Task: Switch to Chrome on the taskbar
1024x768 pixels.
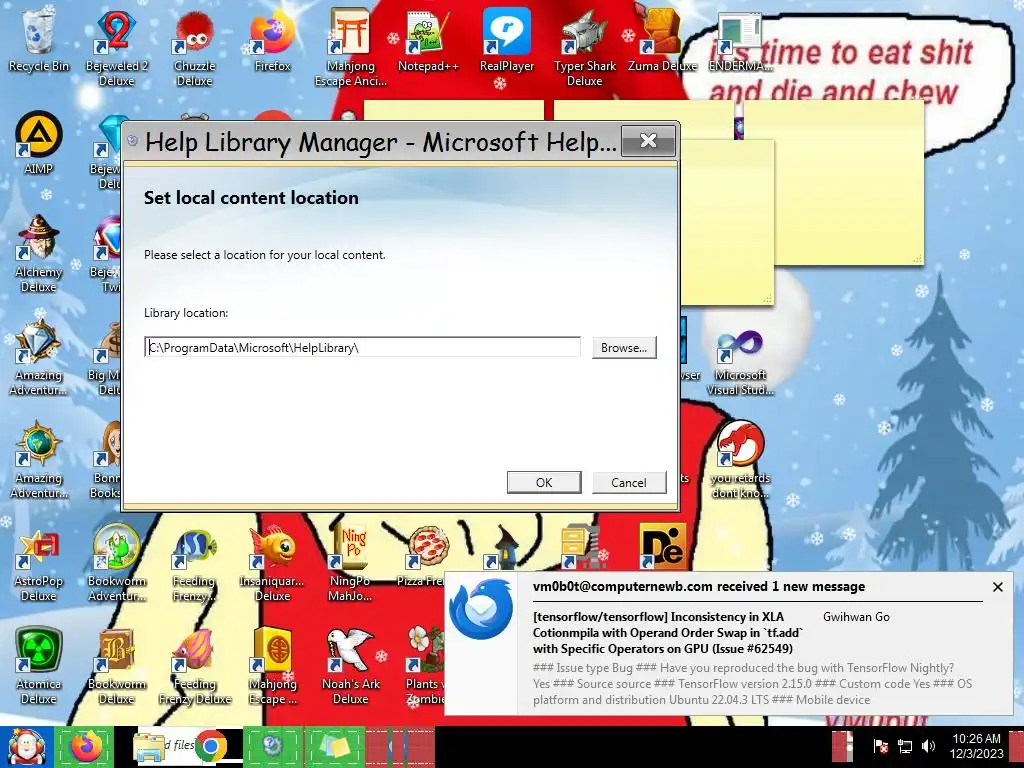Action: [210, 746]
